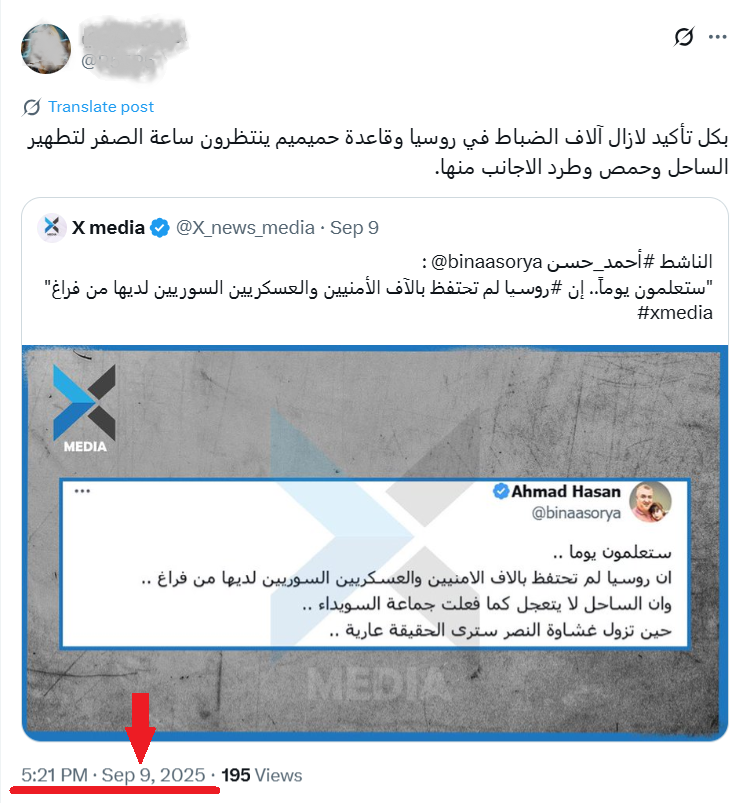Click the 5:21 PM Sep 9, 2025 timestamp

(113, 775)
